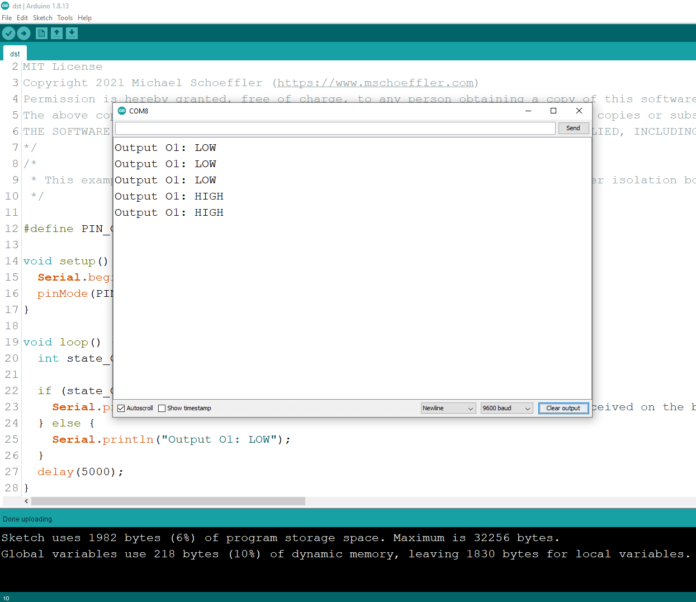Click the line number 10 indicator in bottom bar
This screenshot has width=696, height=602.
[6, 598]
